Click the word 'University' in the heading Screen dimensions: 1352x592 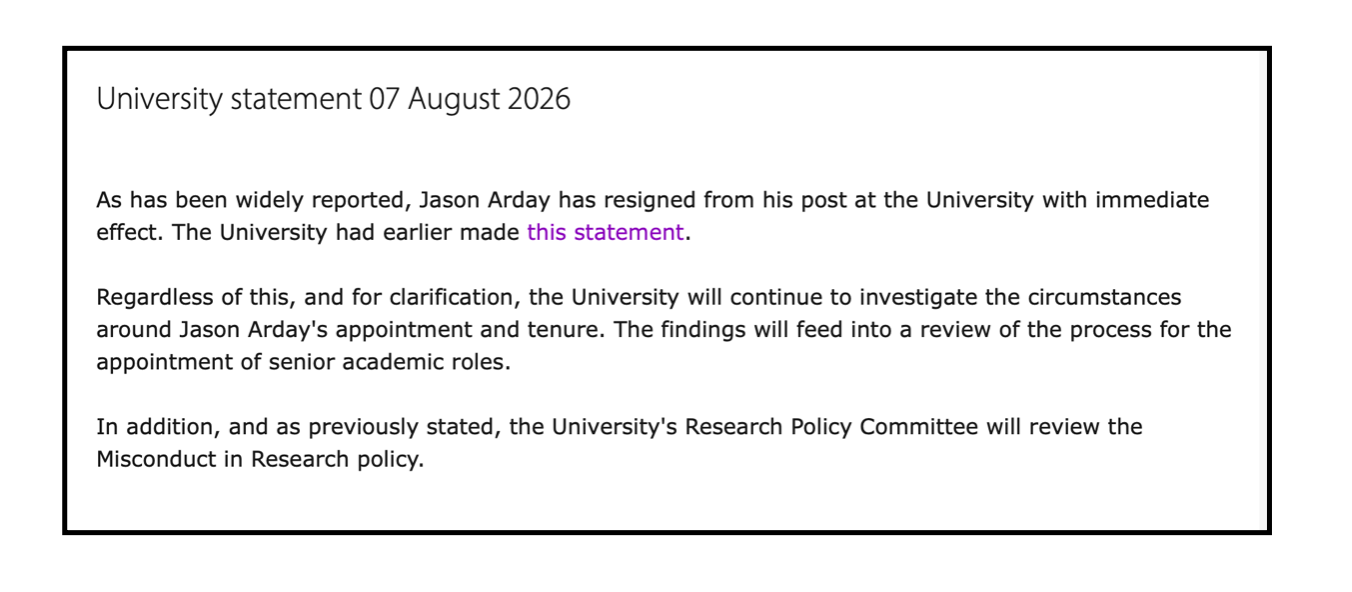[160, 99]
